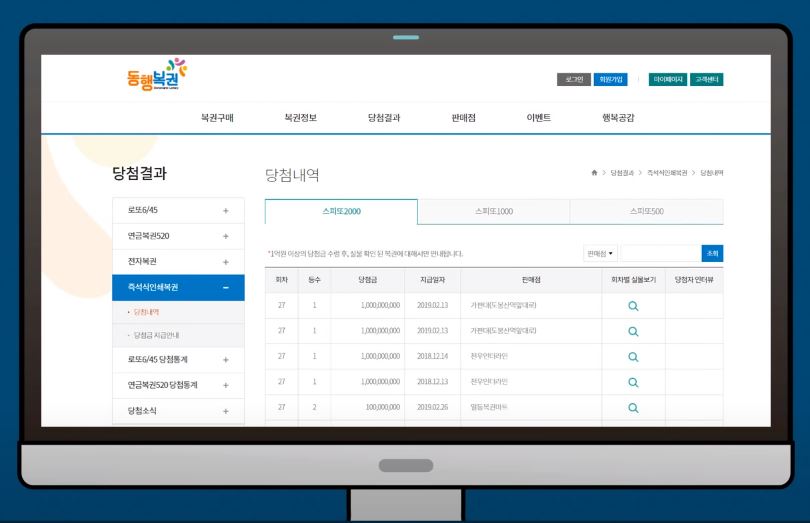Click the 당첨결과 sidebar heading
Image resolution: width=810 pixels, height=523 pixels.
pyautogui.click(x=139, y=173)
